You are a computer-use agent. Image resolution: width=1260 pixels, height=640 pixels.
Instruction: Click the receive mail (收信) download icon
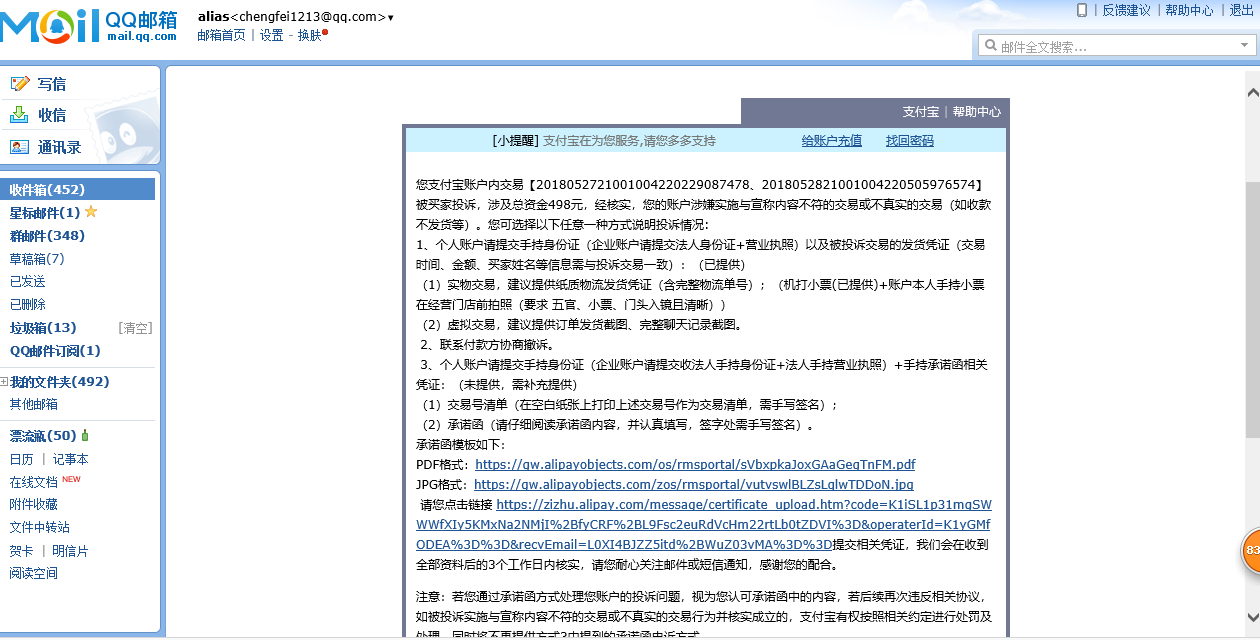pos(20,115)
